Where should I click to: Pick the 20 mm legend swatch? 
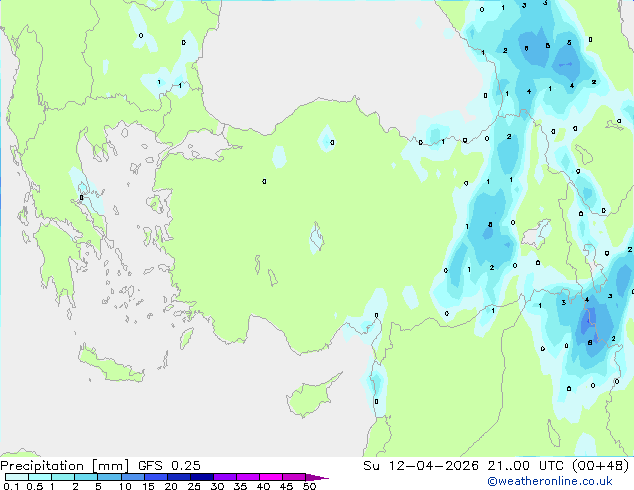(x=178, y=477)
